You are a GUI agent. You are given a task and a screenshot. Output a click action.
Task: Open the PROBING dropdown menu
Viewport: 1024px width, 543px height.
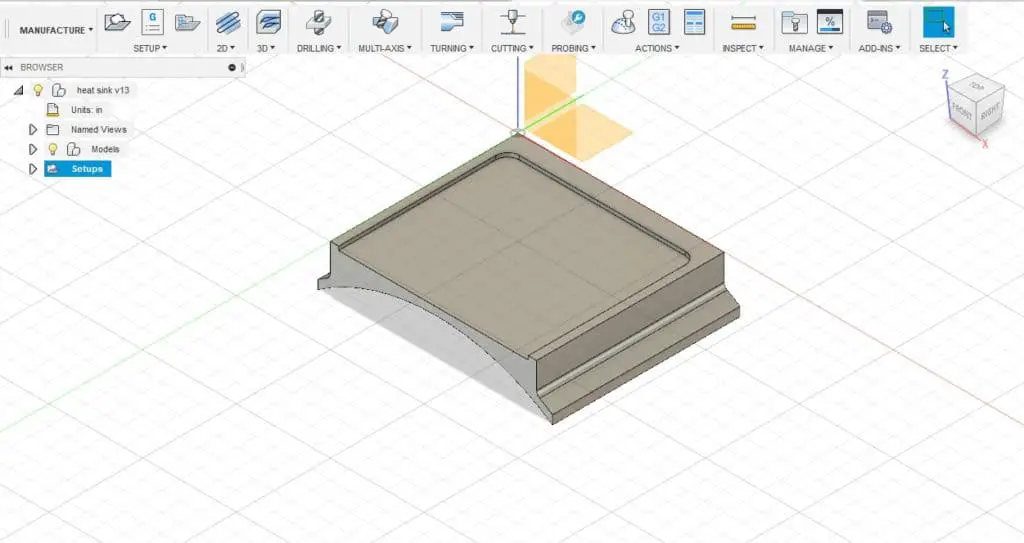click(573, 48)
